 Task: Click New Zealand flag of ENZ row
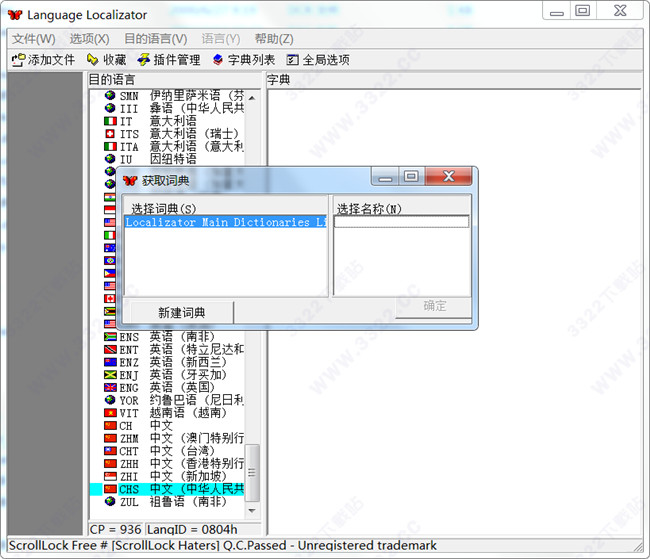110,362
